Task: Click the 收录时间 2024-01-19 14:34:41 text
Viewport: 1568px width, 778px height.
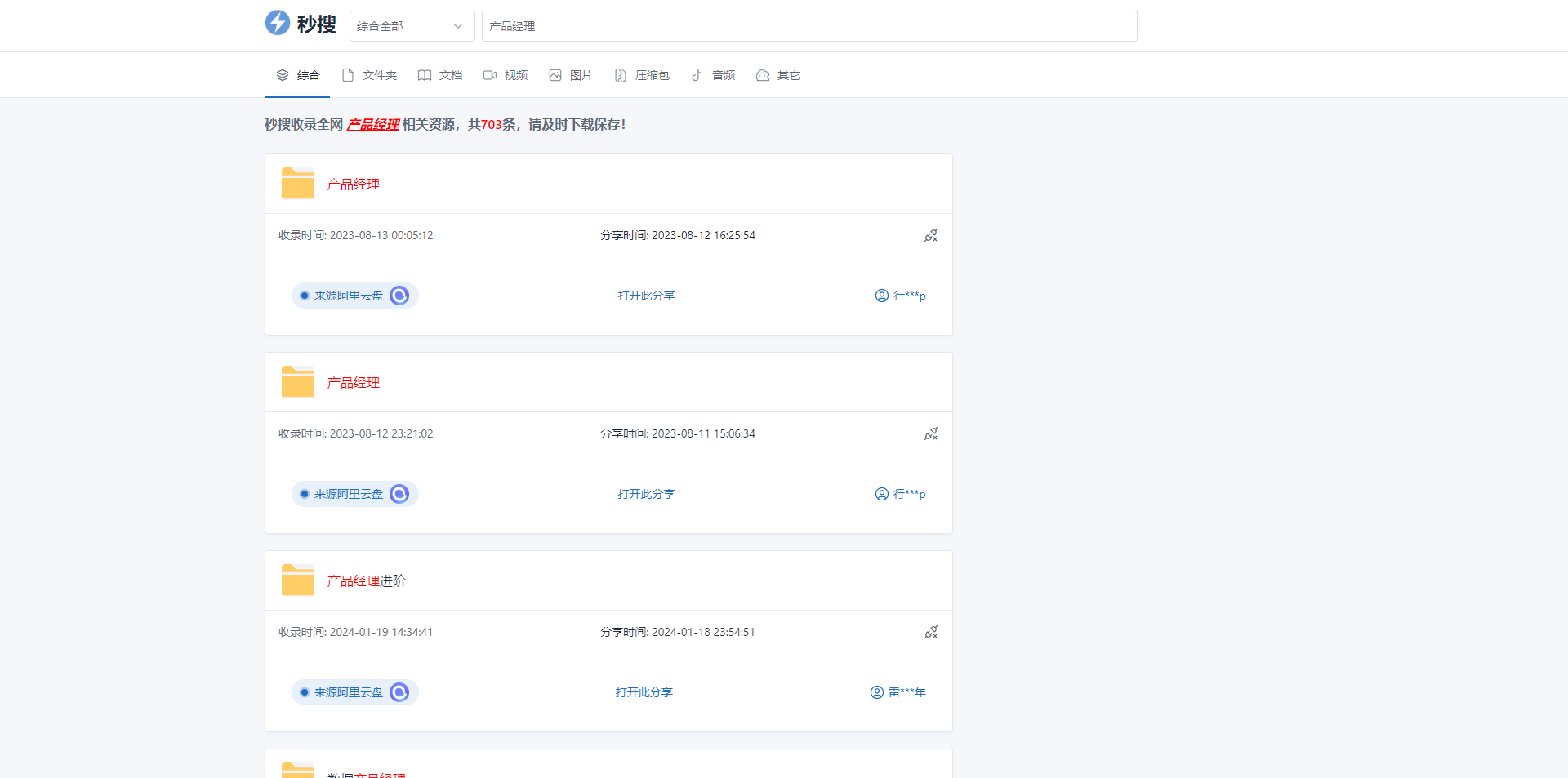Action: click(356, 632)
